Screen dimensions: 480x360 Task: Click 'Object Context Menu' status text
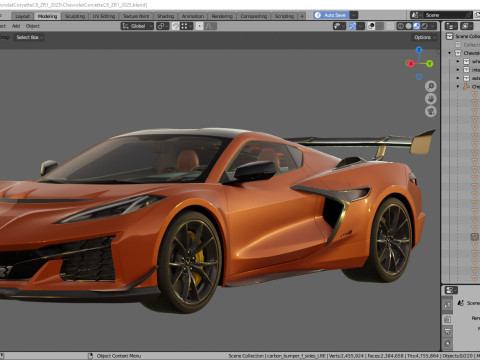coord(119,356)
